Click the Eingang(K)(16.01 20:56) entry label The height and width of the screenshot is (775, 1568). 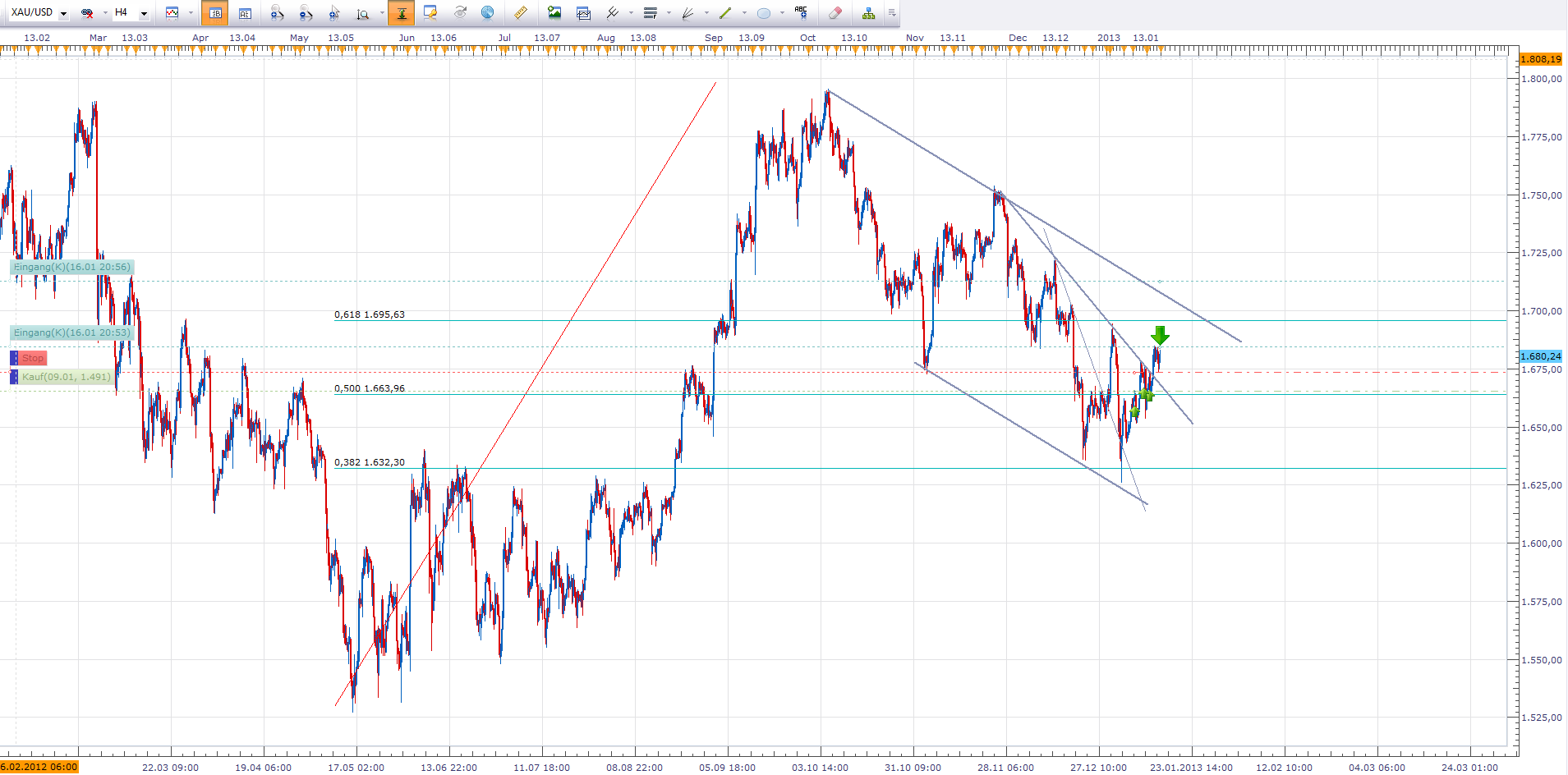coord(71,267)
